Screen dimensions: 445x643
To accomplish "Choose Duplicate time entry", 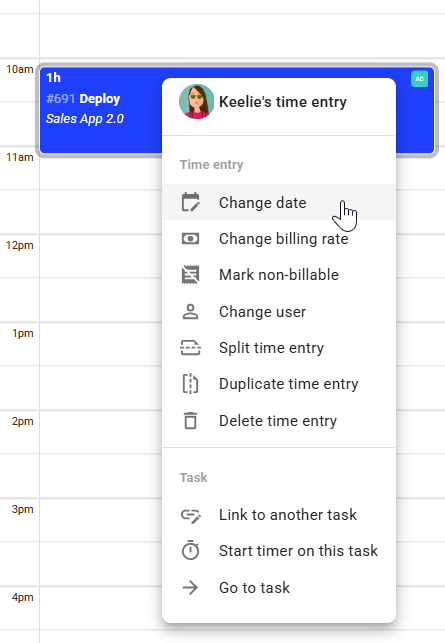I will pyautogui.click(x=279, y=384).
